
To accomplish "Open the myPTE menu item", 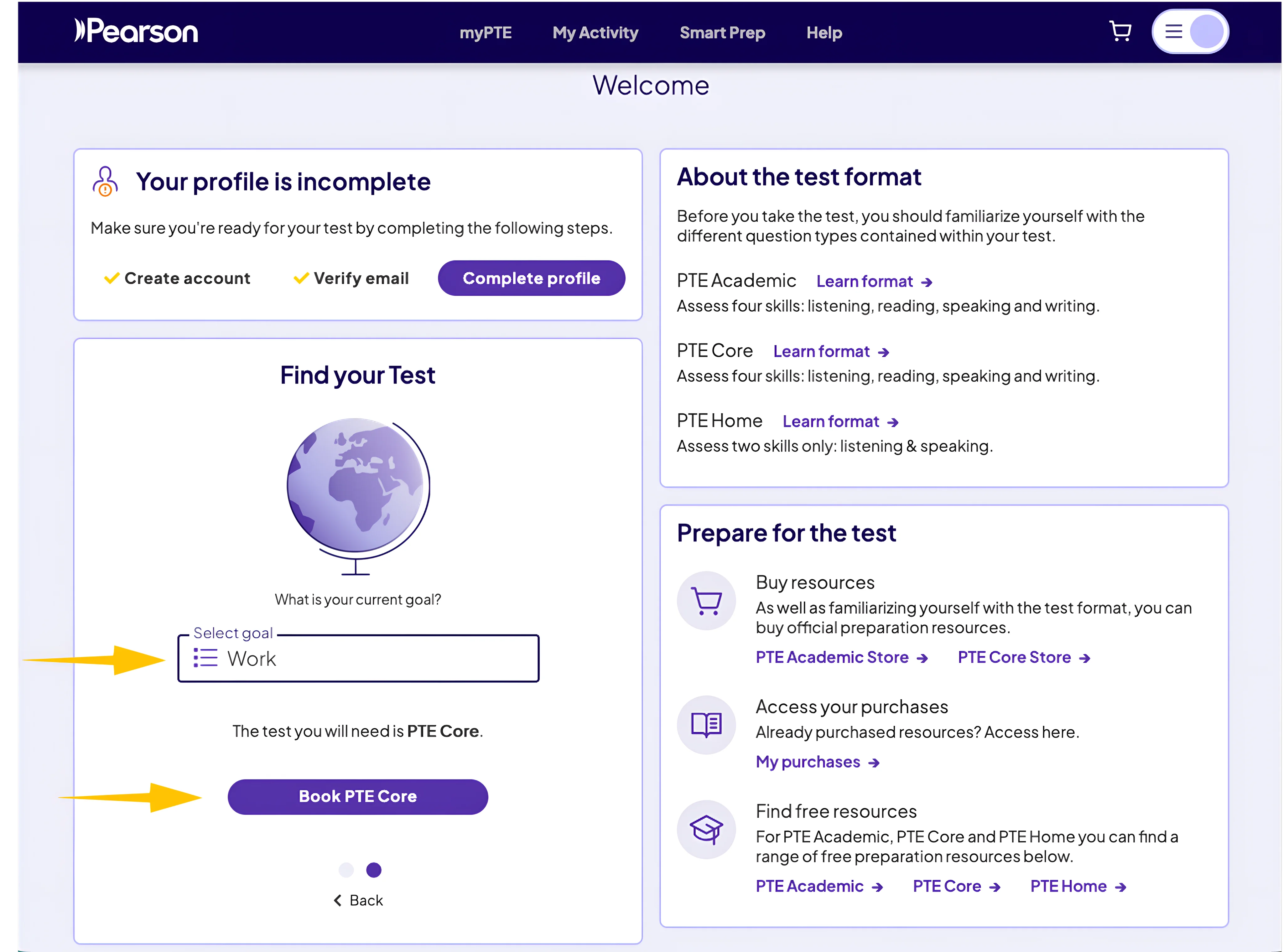I will coord(485,33).
